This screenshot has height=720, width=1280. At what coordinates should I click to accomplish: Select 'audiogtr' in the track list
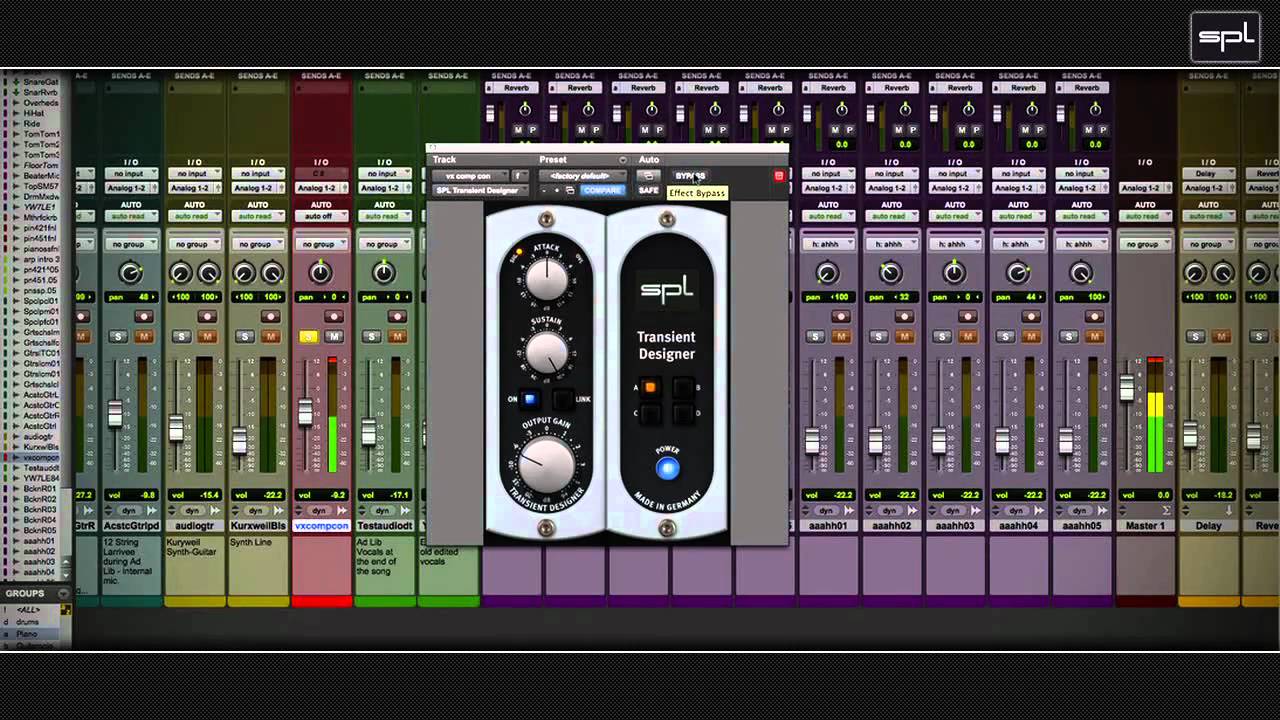pyautogui.click(x=39, y=437)
